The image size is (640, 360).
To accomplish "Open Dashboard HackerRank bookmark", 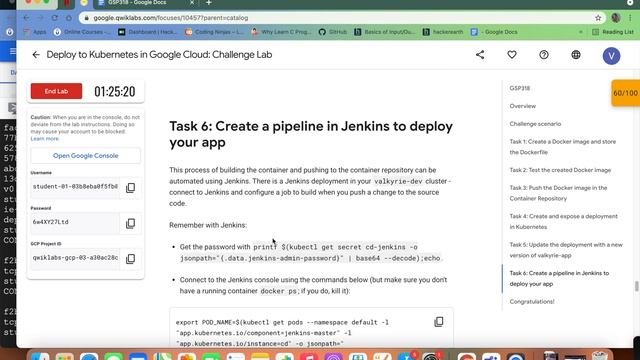I will tap(148, 32).
